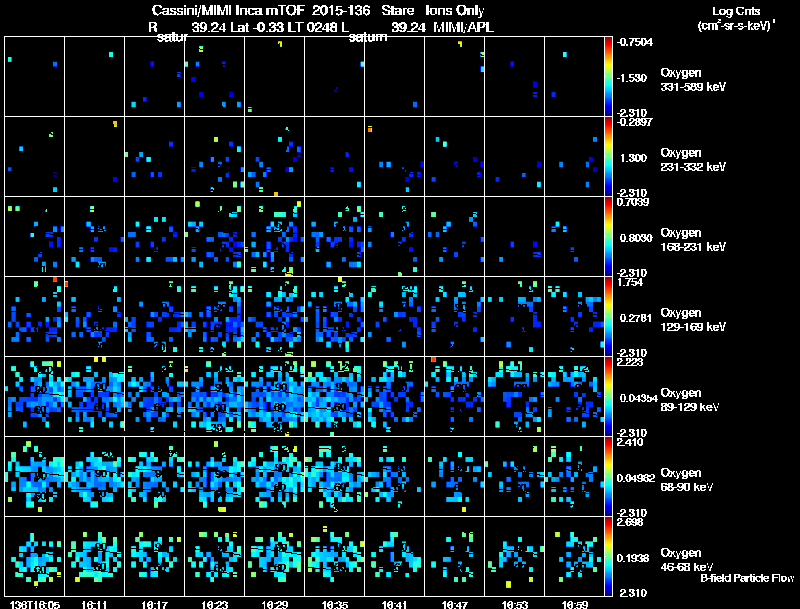Click the 16:41 time axis label
Viewport: 800px width, 609px height.
point(394,604)
